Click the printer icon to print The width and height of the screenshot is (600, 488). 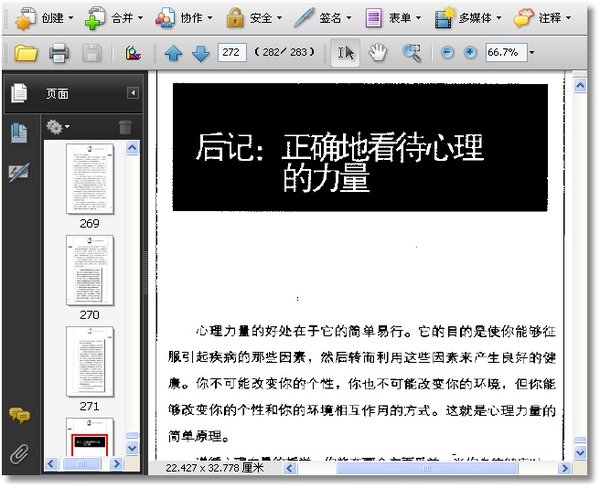(59, 53)
